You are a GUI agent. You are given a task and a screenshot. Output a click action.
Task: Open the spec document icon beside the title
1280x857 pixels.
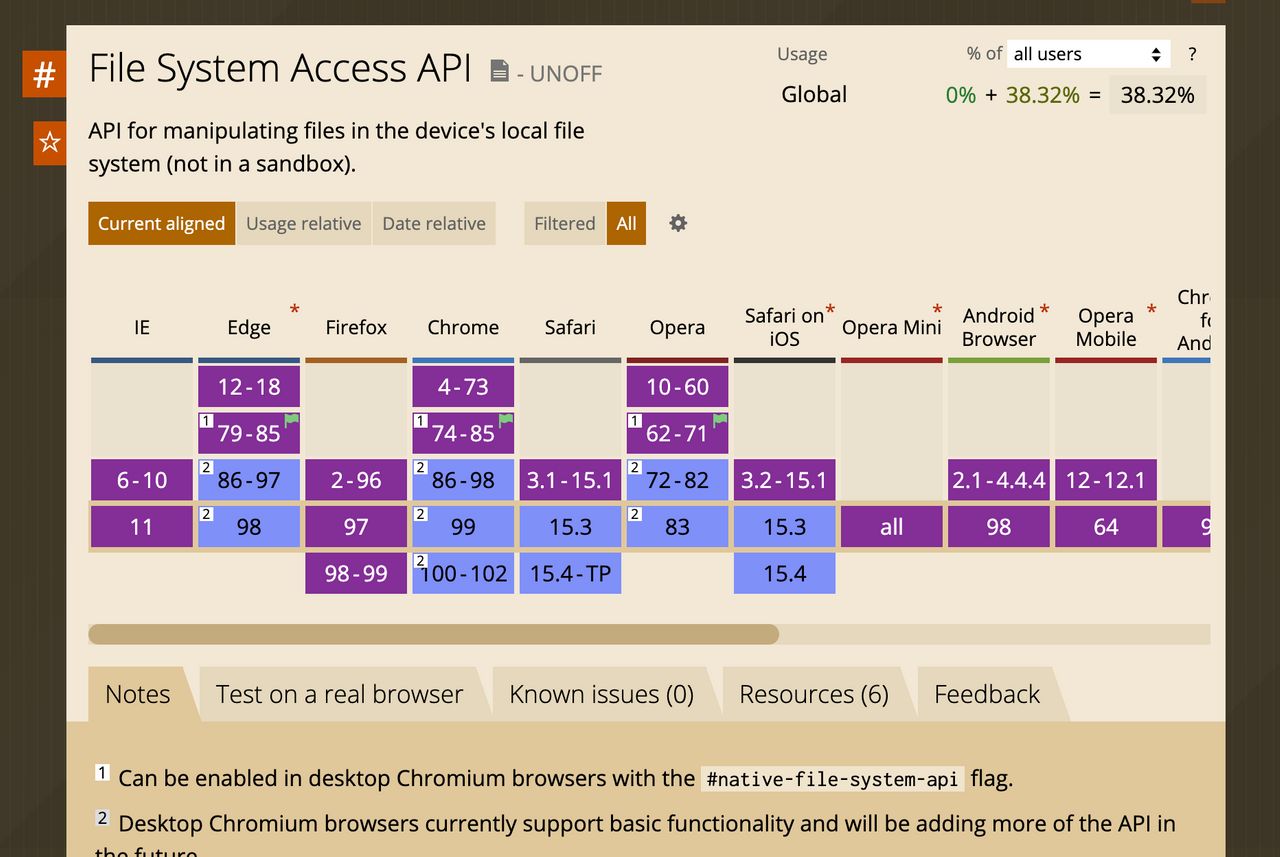click(497, 72)
